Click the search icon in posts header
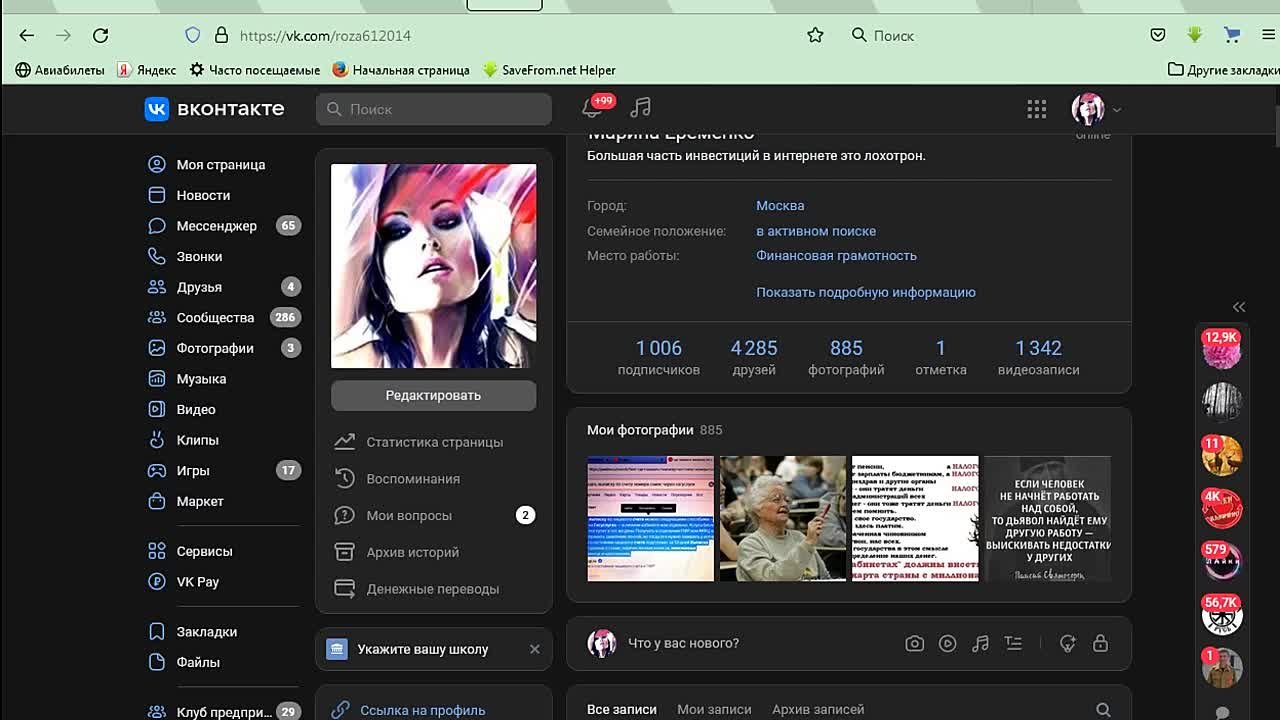Viewport: 1280px width, 720px height. tap(1103, 710)
